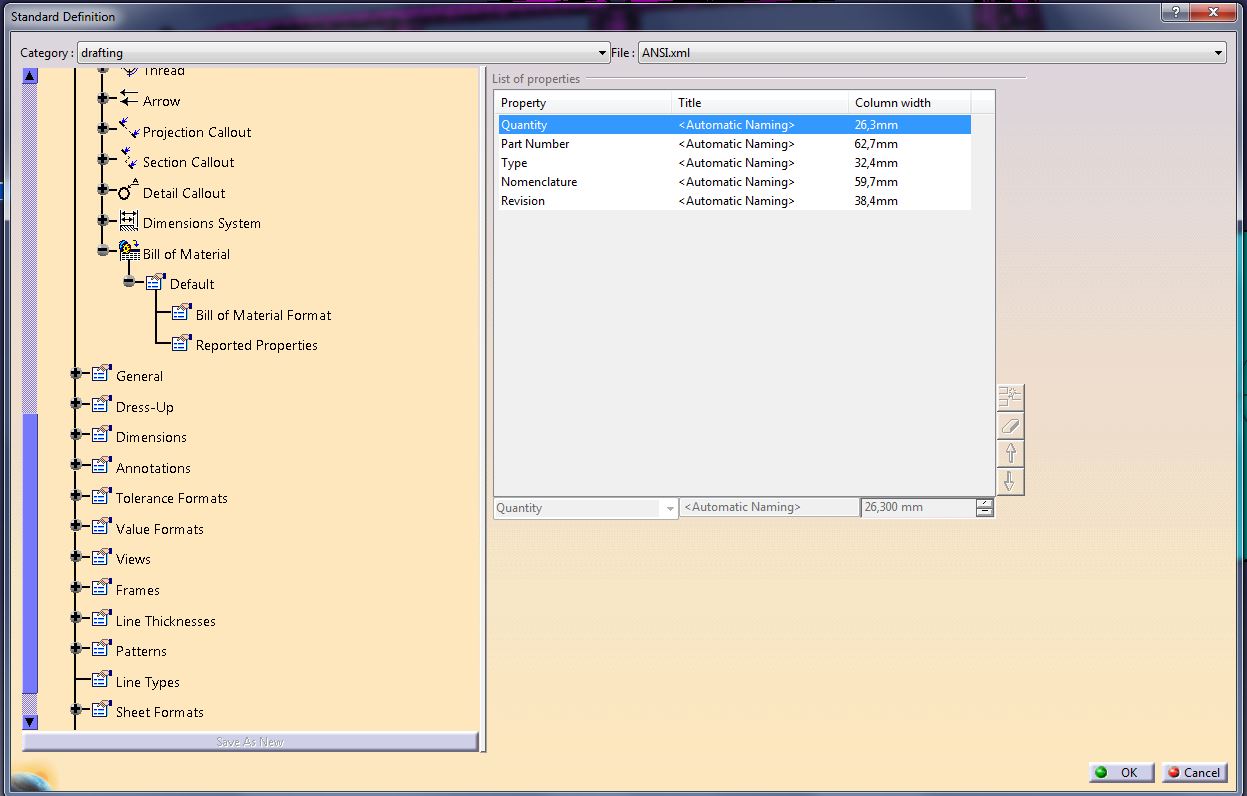
Task: Collapse the Bill of Material node
Action: pos(103,251)
